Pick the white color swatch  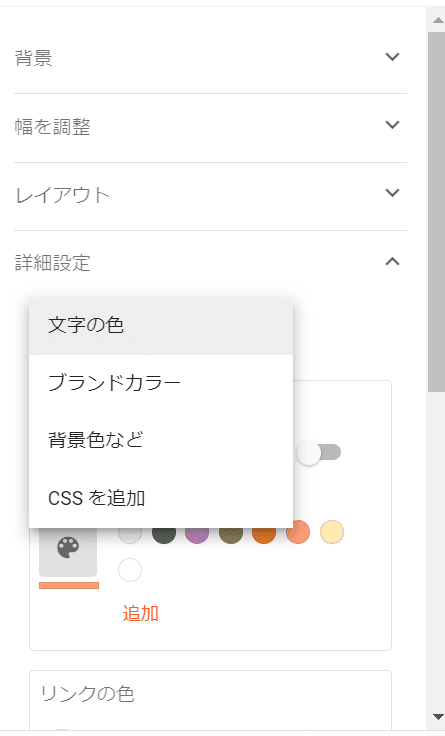pos(130,570)
